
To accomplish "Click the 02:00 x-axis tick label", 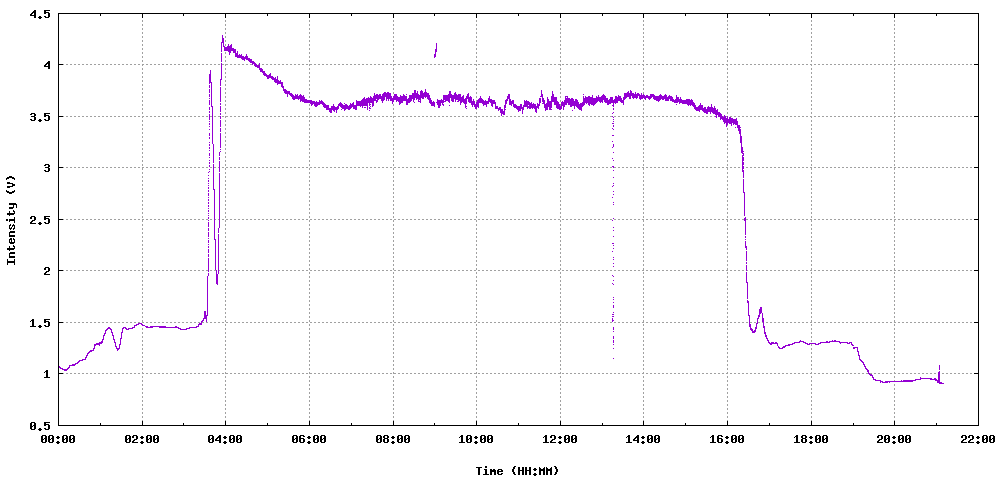I will click(142, 439).
